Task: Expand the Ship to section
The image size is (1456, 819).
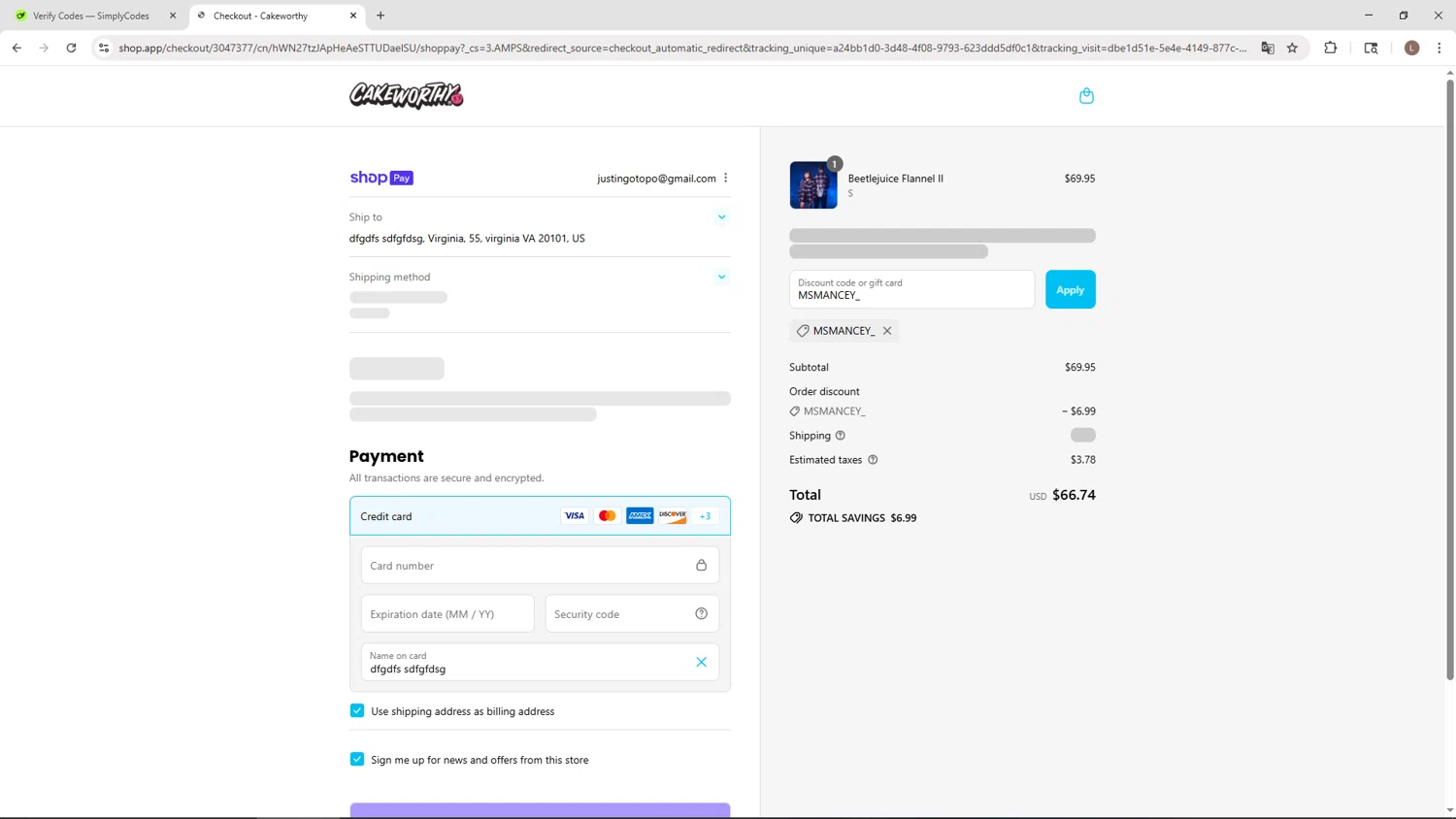Action: click(721, 217)
